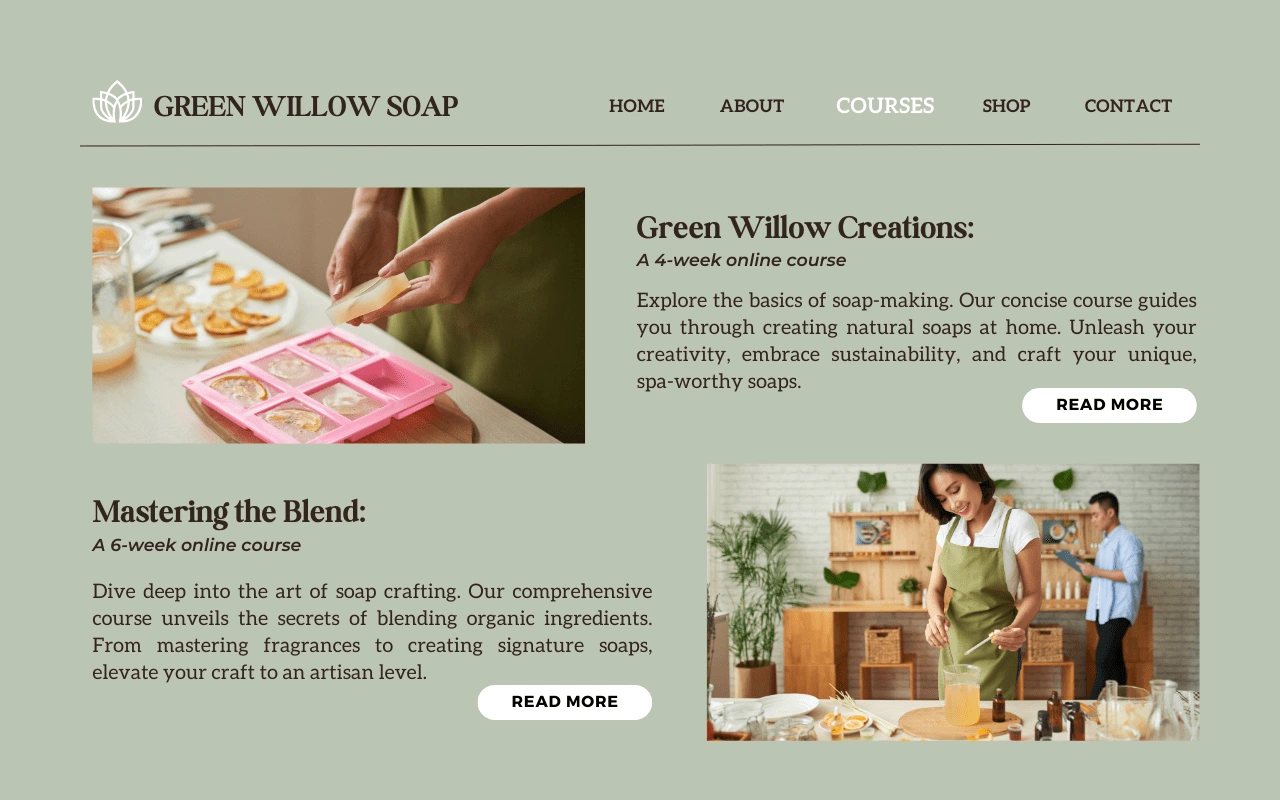Click Read More for Mastering the Blend

[x=565, y=702]
